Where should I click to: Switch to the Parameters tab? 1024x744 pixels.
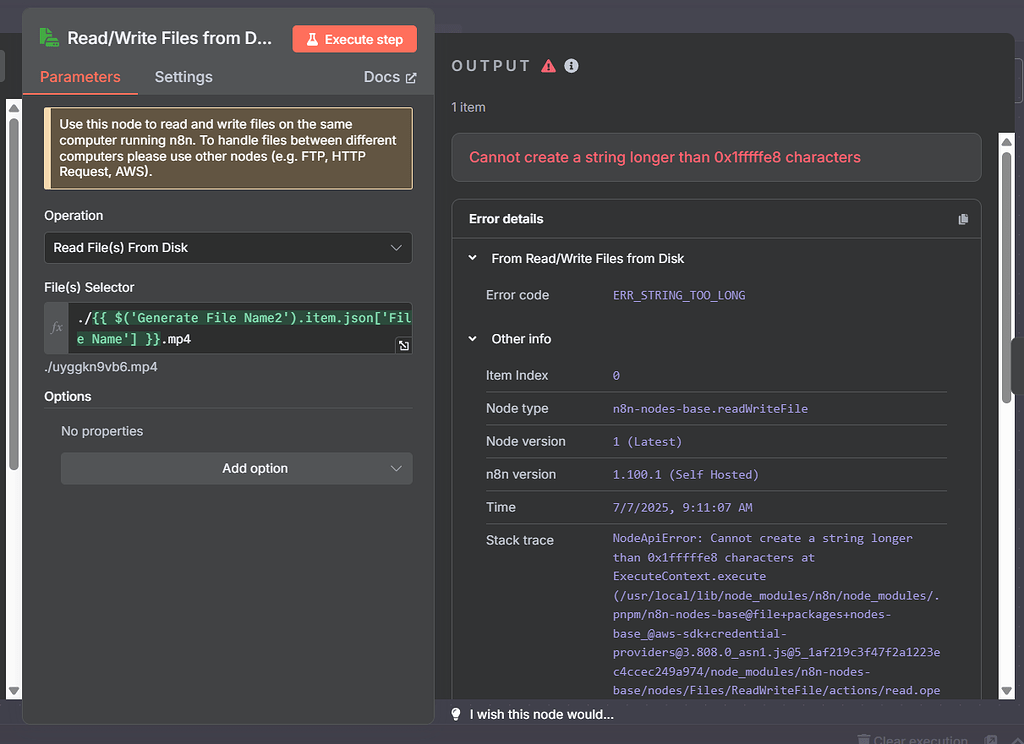tap(80, 77)
